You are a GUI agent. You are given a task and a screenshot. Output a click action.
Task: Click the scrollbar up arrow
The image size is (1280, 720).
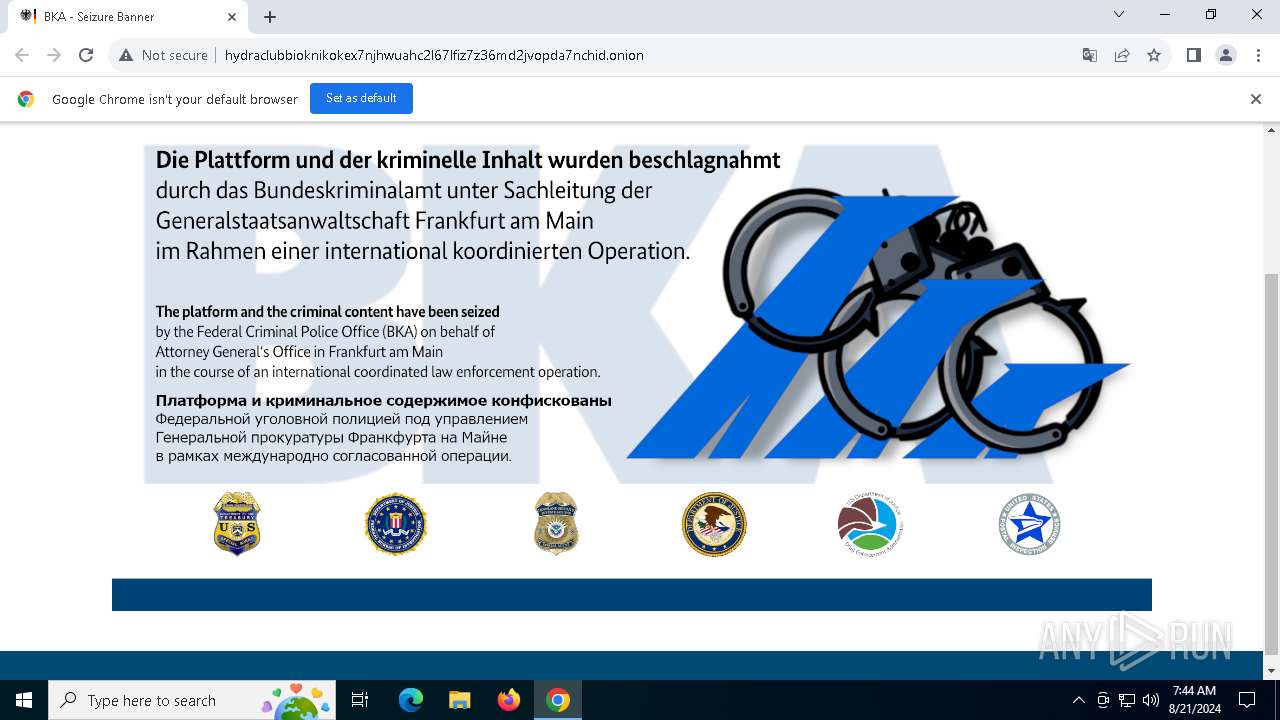(x=1271, y=131)
